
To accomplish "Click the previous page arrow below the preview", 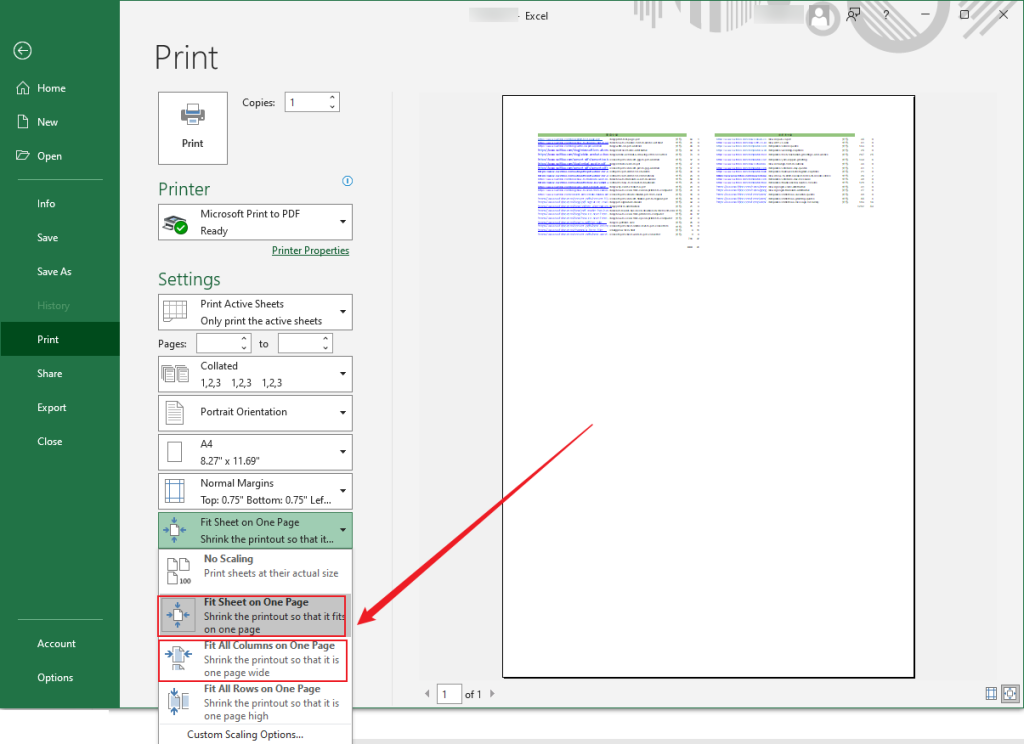I will pyautogui.click(x=426, y=693).
